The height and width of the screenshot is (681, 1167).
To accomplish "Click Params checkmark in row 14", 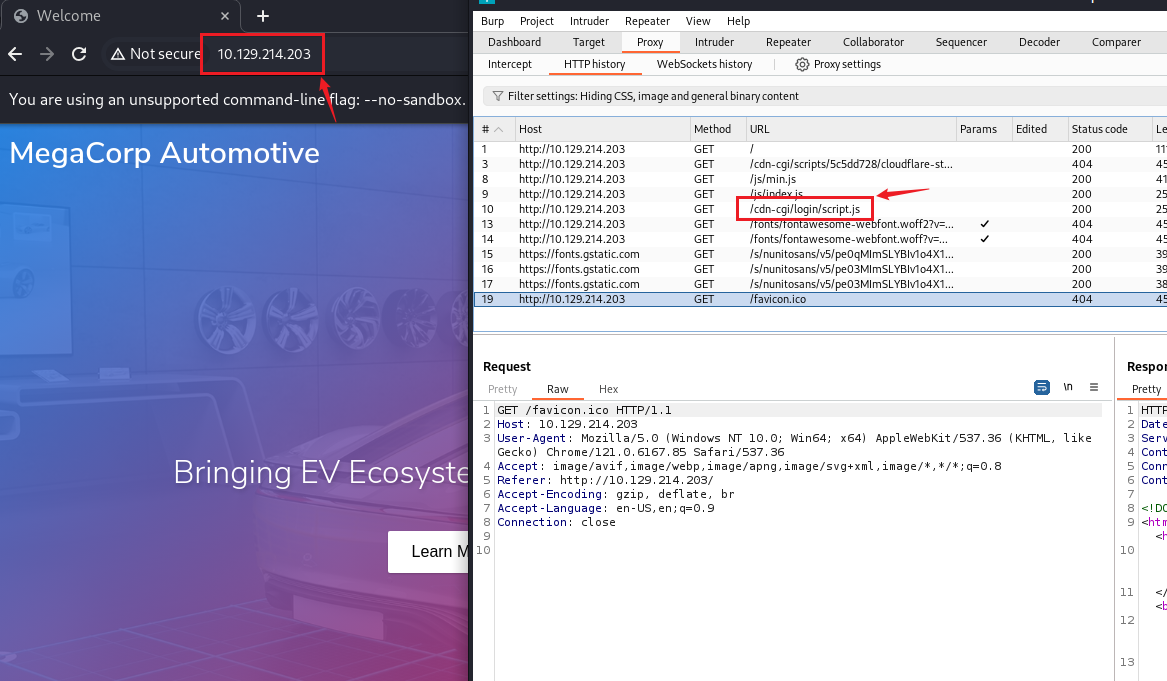I will [985, 239].
